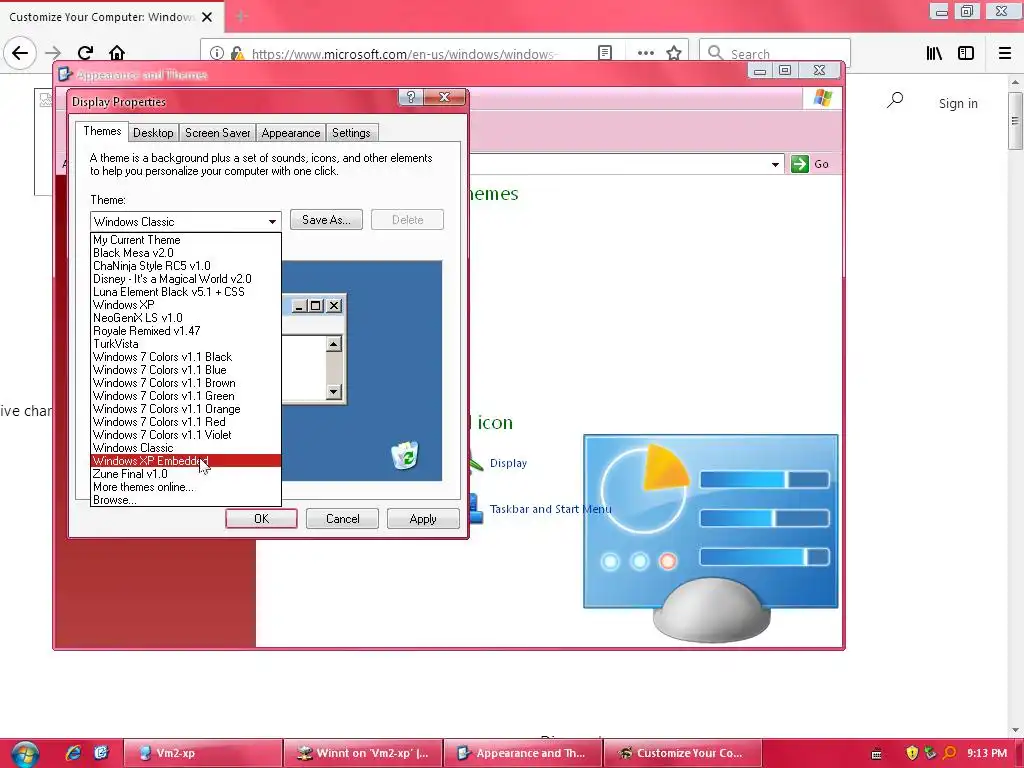Open the Display link in Appearance window

point(508,463)
